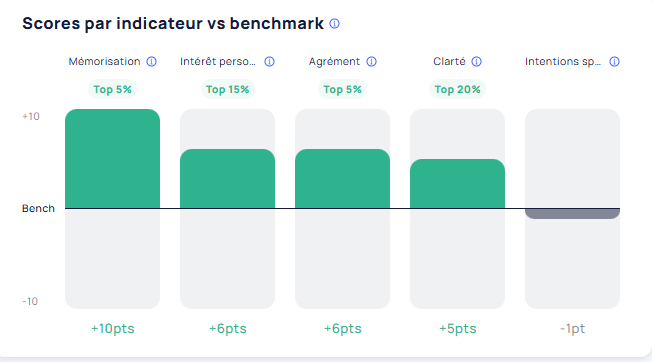Select the Agrément score bar
This screenshot has height=362, width=652.
click(343, 179)
